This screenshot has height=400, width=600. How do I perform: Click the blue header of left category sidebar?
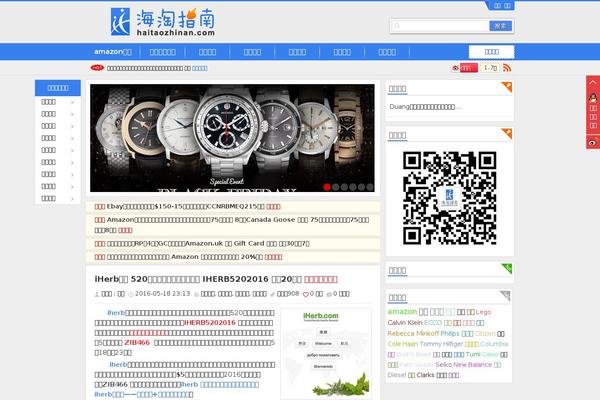[x=58, y=88]
